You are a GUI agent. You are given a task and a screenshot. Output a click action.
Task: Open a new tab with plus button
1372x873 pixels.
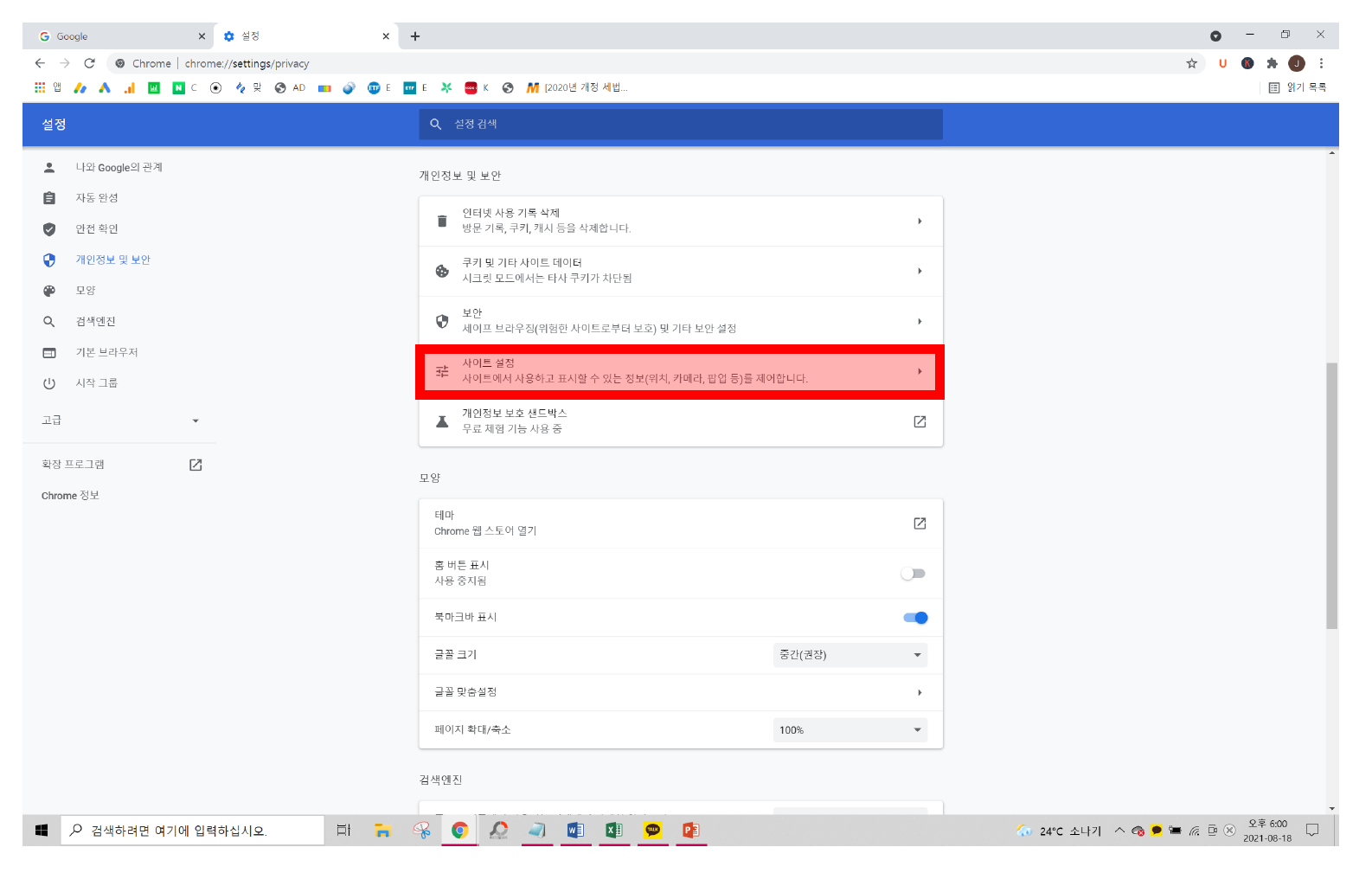[x=415, y=36]
